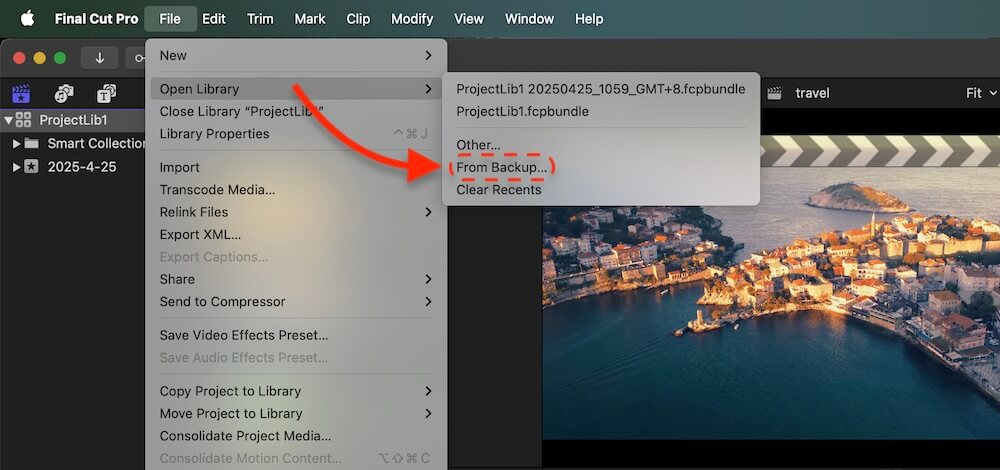Choose Transcode Media...
The height and width of the screenshot is (470, 1000).
[296, 190]
